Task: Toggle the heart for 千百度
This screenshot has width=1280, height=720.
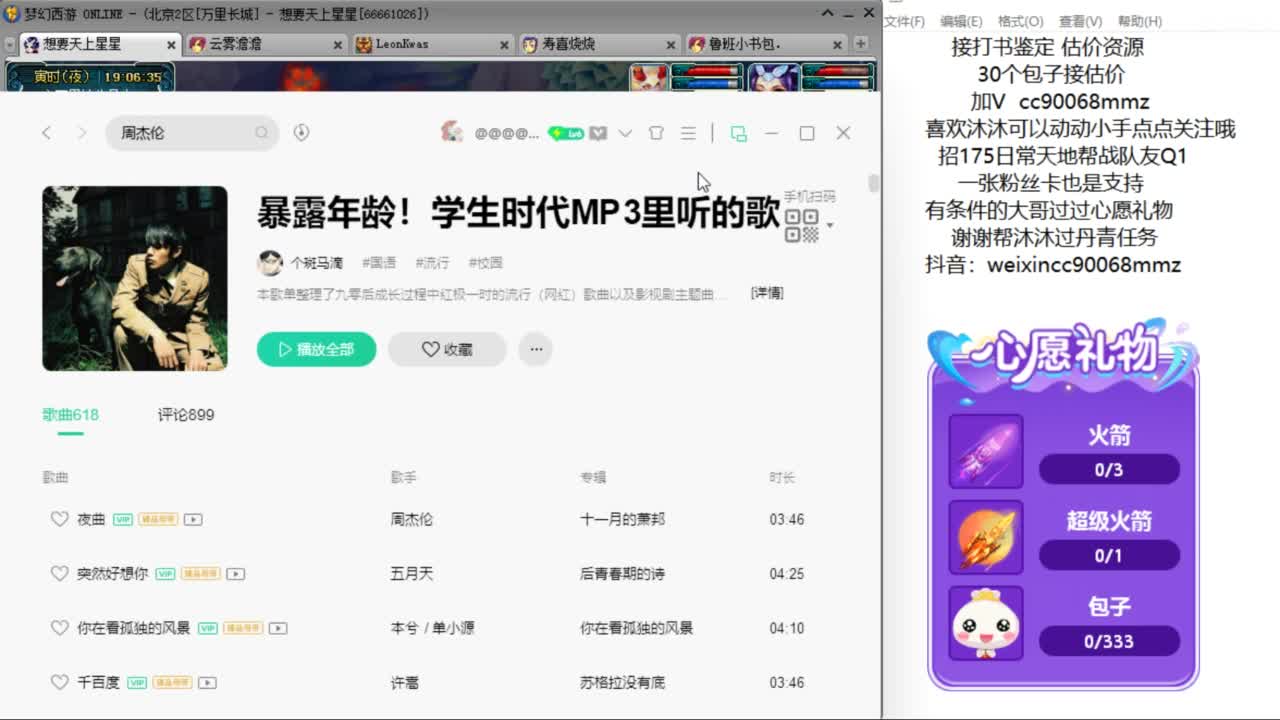Action: [58, 682]
